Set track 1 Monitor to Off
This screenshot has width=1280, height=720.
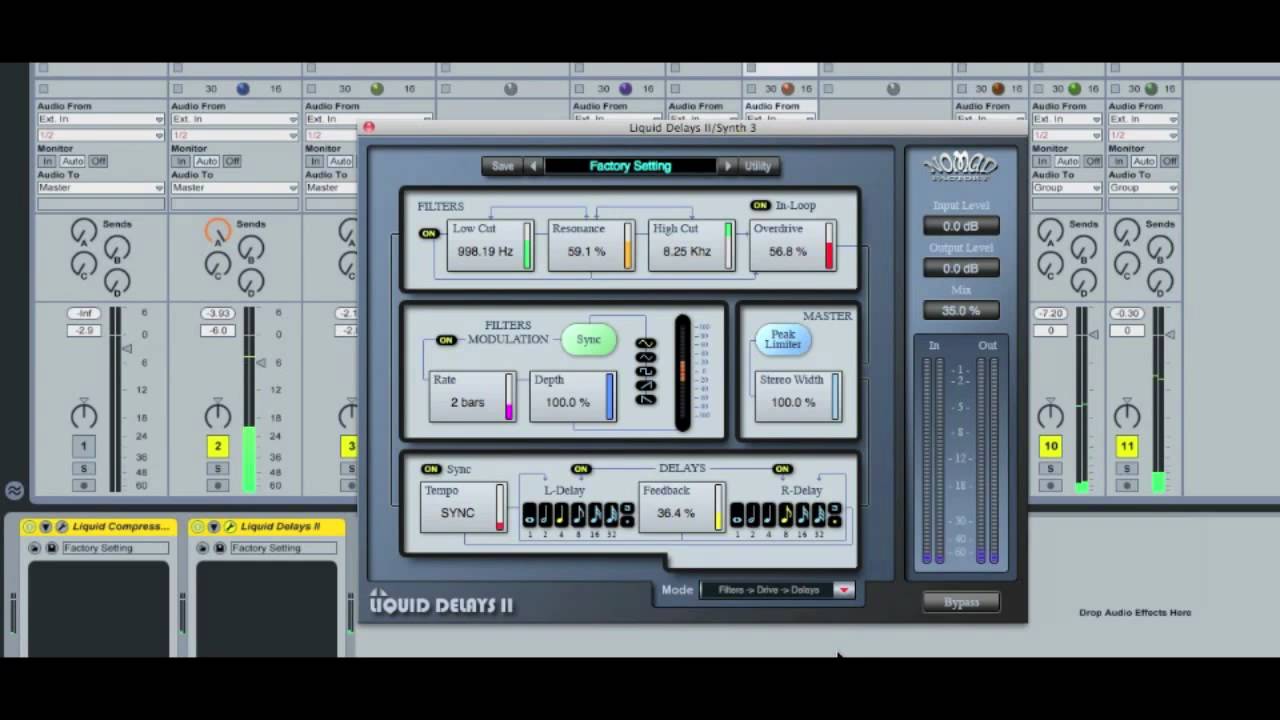[x=98, y=161]
